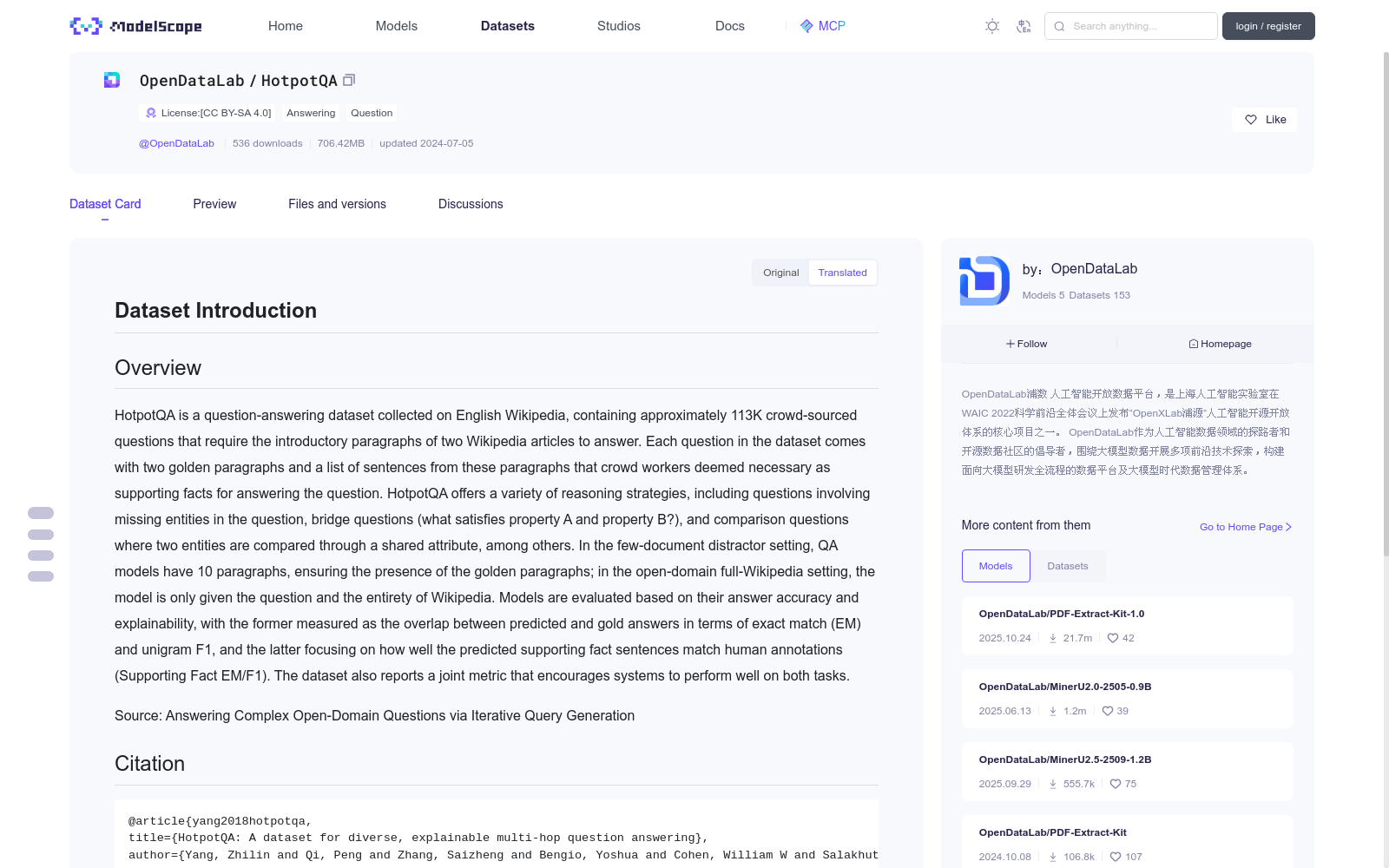
Task: Toggle the light/dark theme sun icon
Action: (x=992, y=26)
